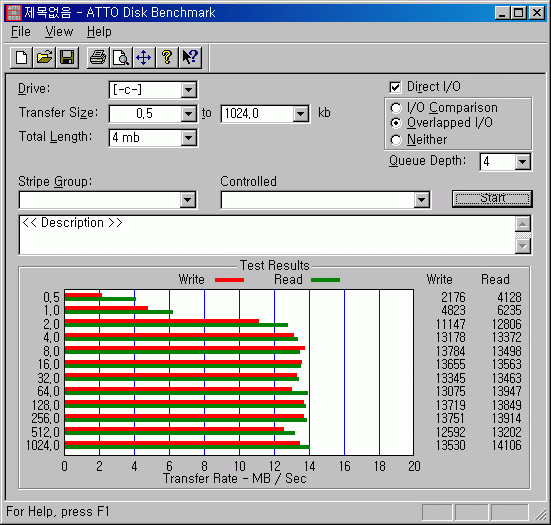Click the blue four-arrow move icon
The width and height of the screenshot is (551, 525).
point(144,57)
